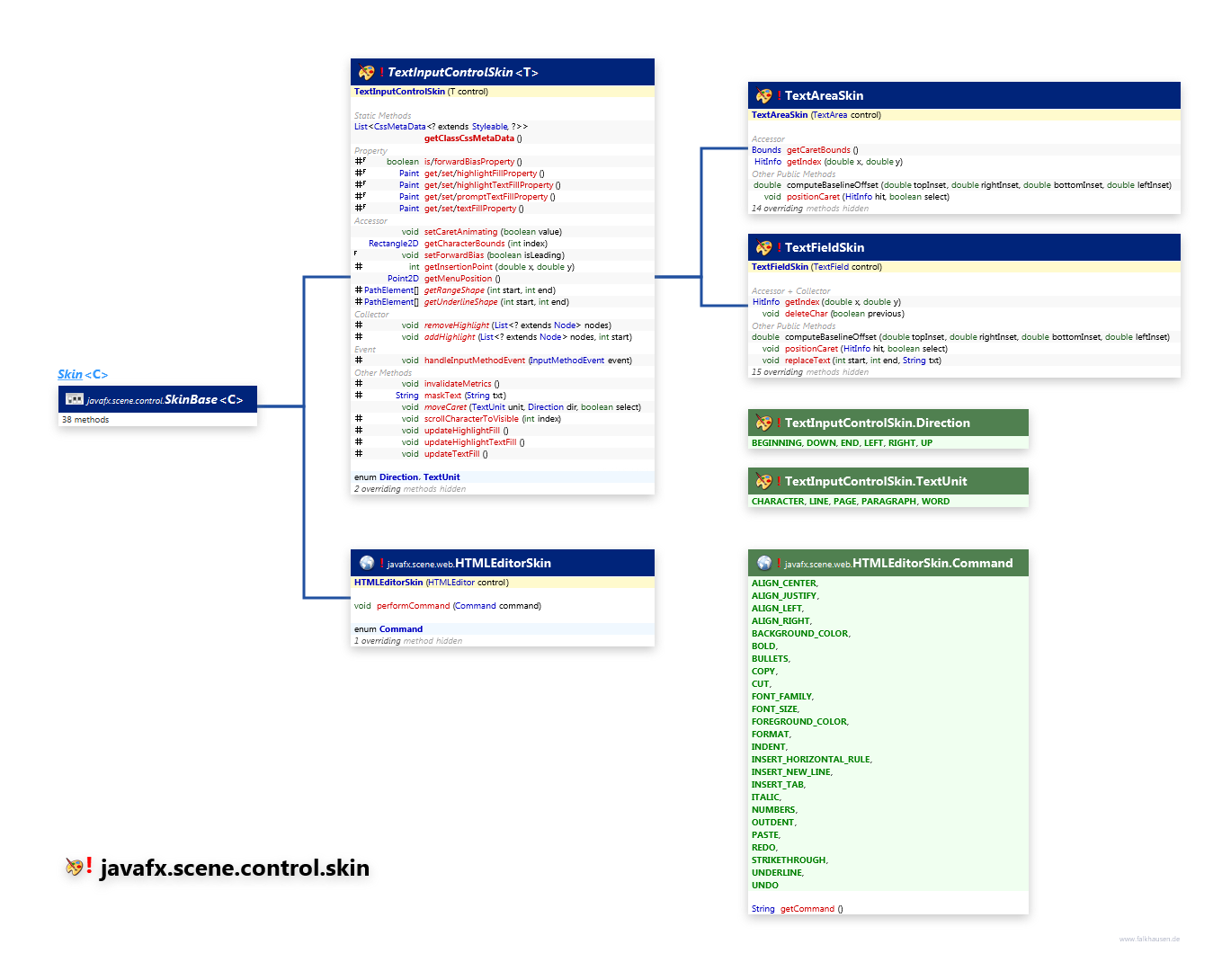
Task: Click the palette icon in TextInputControlSkin.Direction header
Action: point(763,423)
